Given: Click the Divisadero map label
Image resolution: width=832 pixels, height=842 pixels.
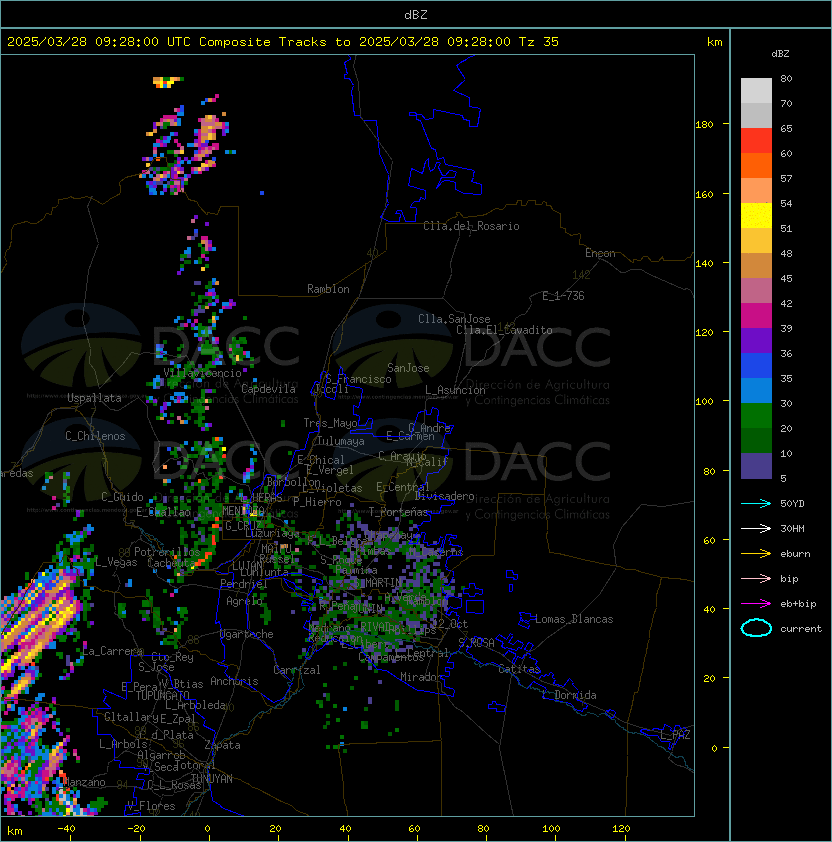Looking at the screenshot, I should coord(445,496).
